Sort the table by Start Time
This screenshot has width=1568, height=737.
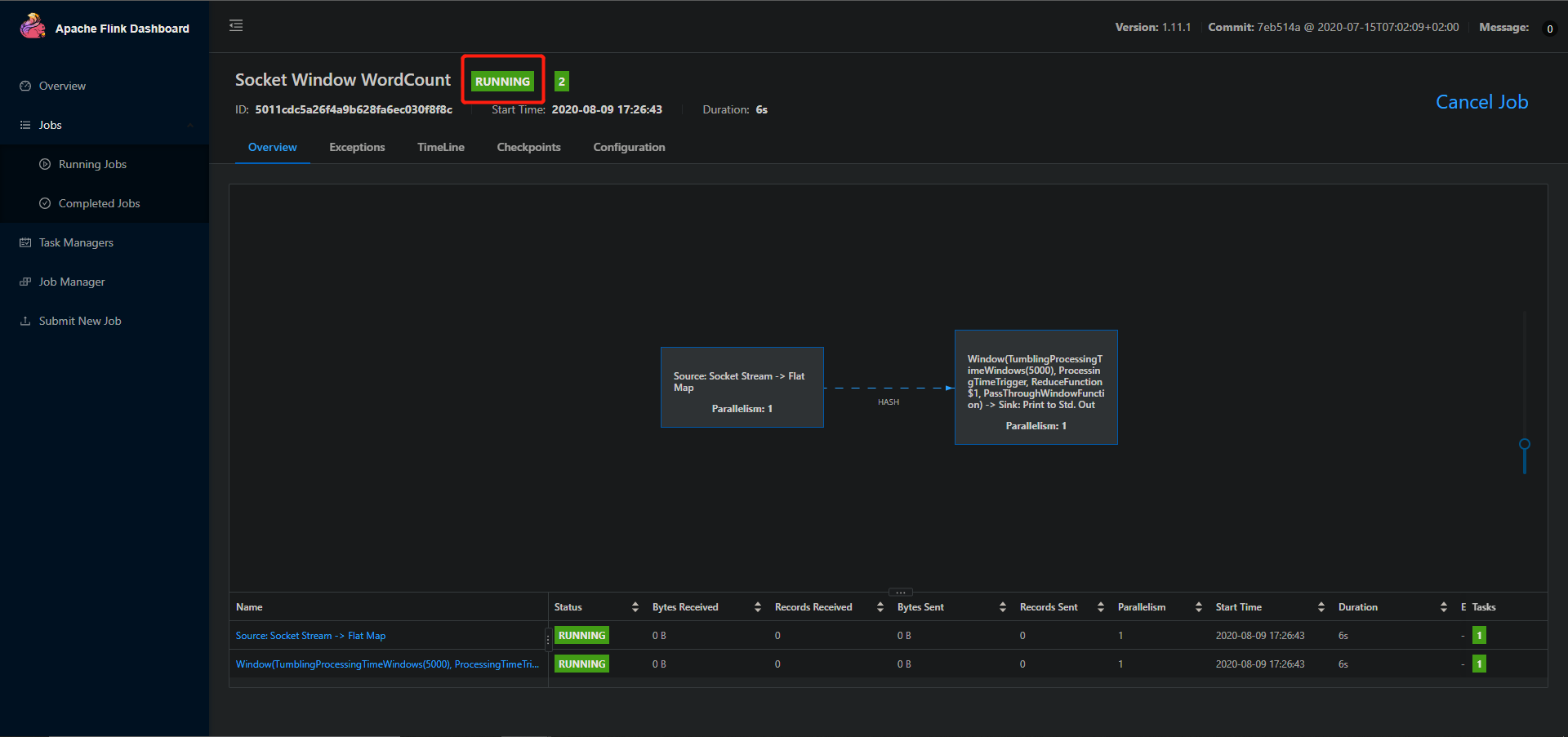pyautogui.click(x=1321, y=606)
